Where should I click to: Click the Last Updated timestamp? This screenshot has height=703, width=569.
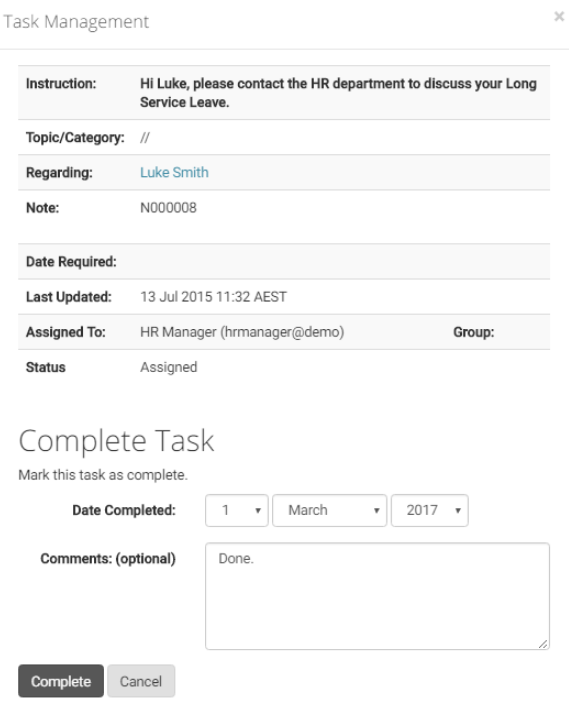[x=213, y=297]
